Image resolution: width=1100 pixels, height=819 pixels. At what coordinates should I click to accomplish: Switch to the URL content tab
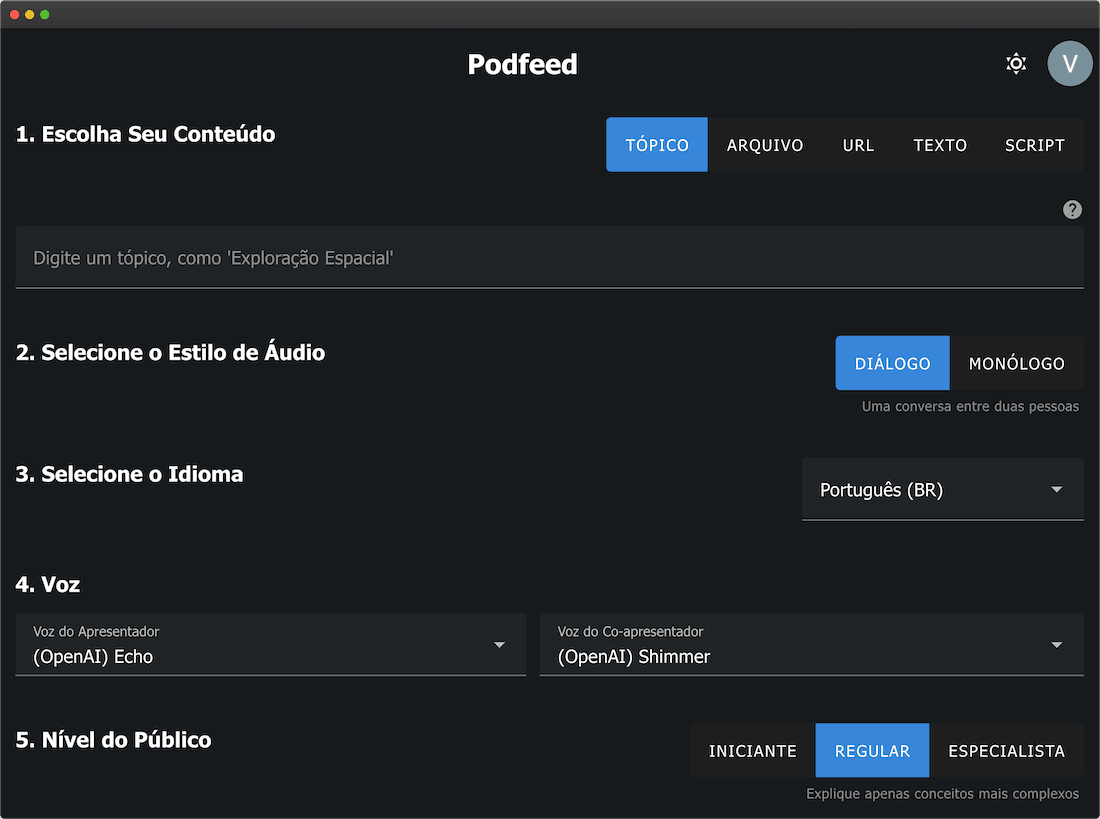[858, 144]
